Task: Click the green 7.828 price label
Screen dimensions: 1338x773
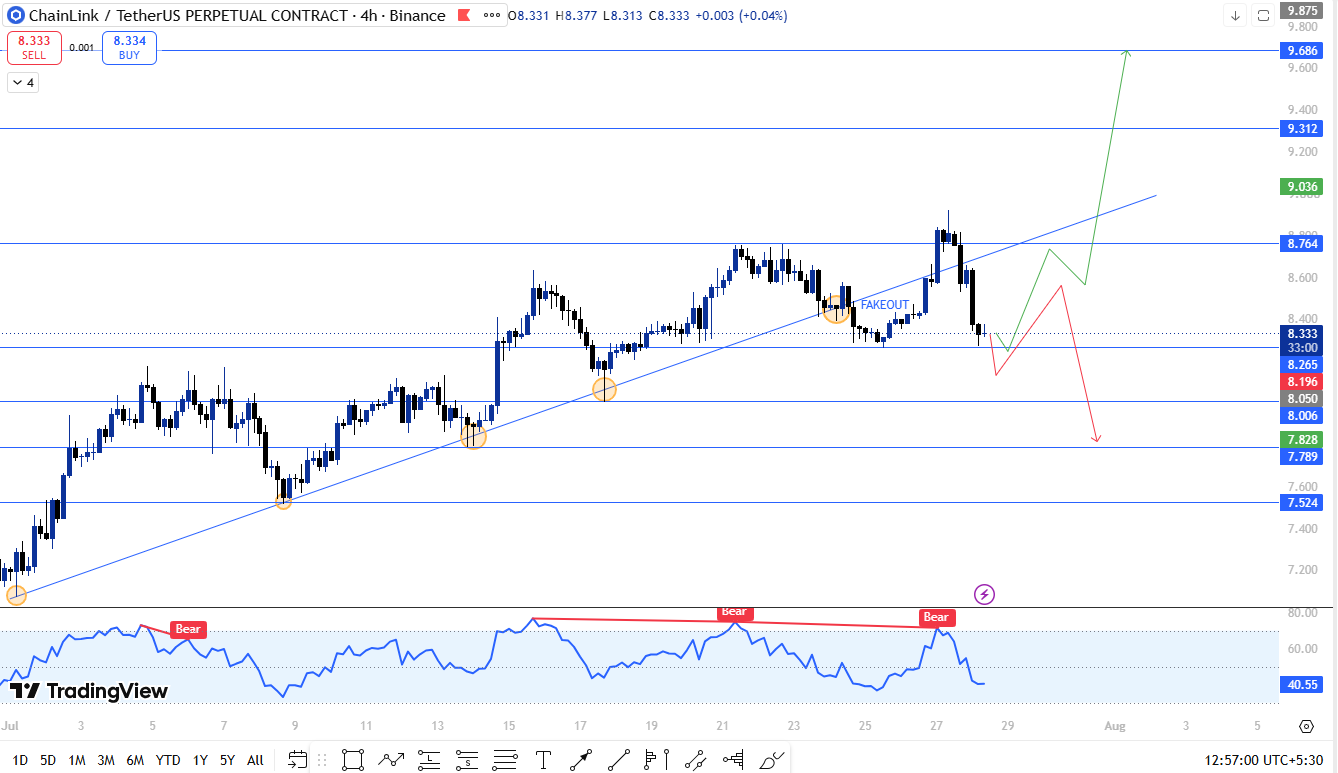Action: (1301, 440)
